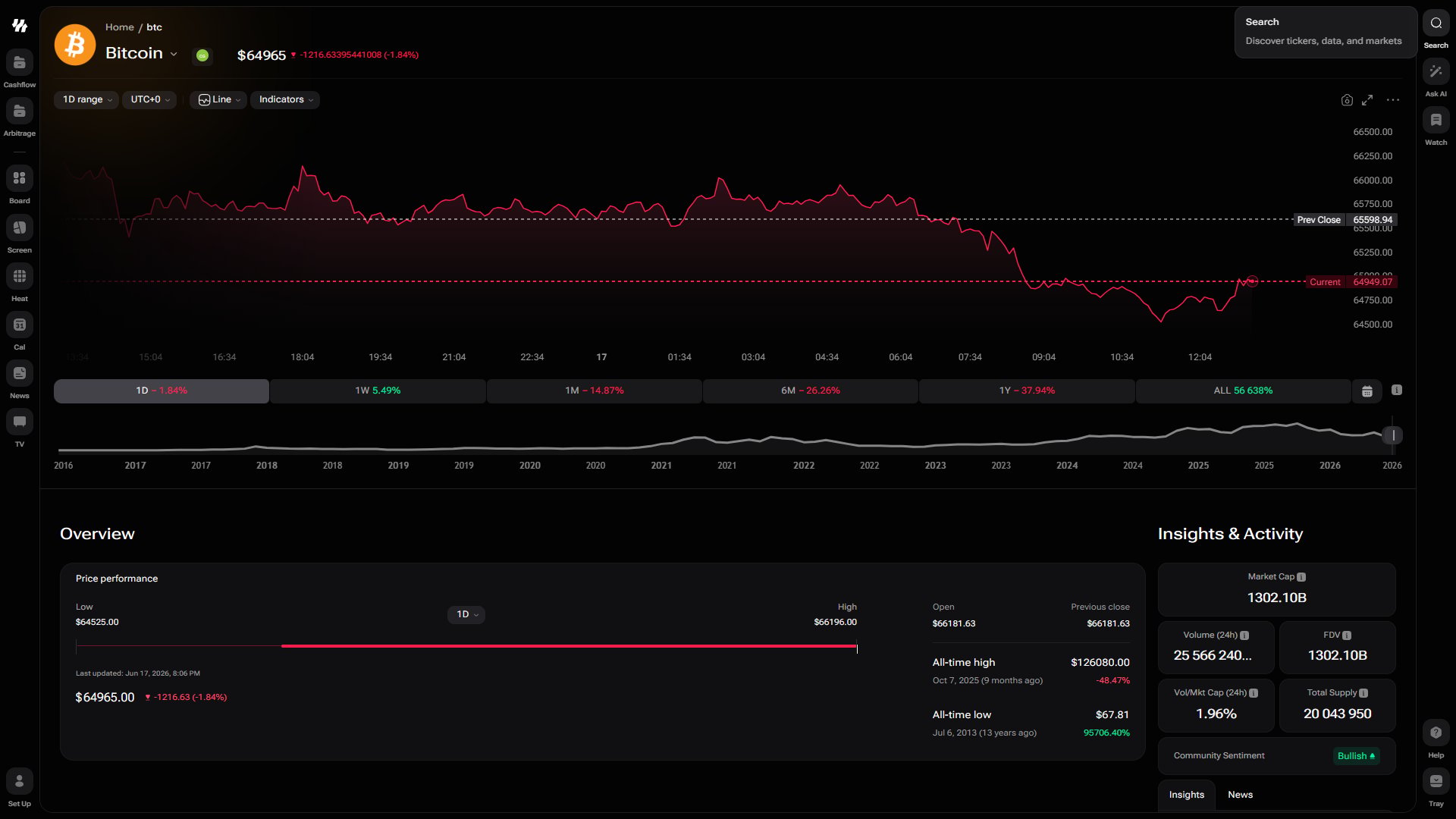Switch to the News tab
The width and height of the screenshot is (1456, 819).
point(1240,795)
